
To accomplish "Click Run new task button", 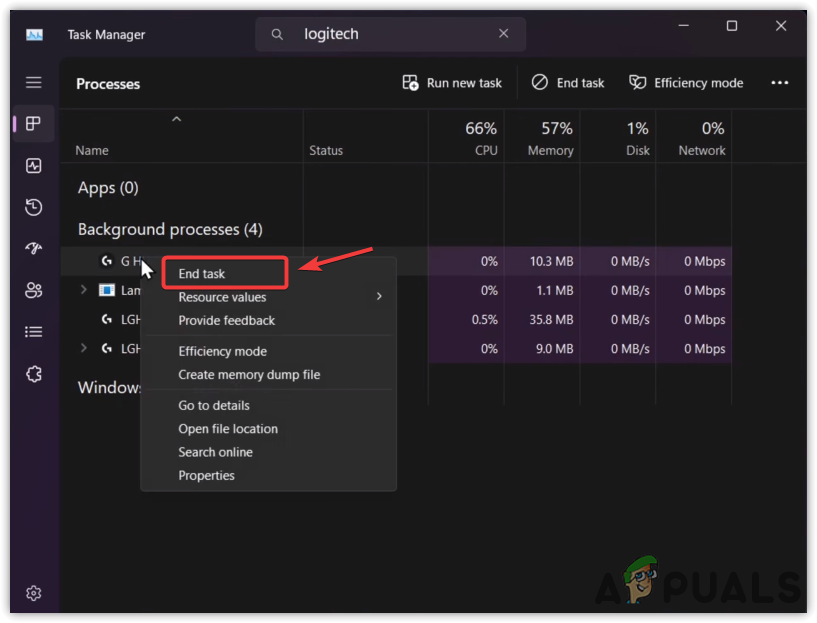I will point(452,83).
